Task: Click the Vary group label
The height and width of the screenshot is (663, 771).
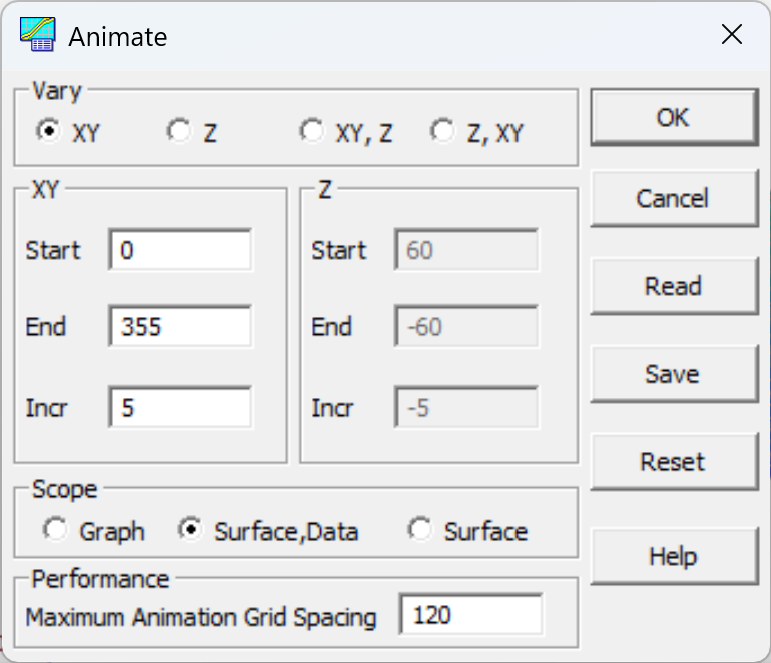Action: tap(57, 91)
